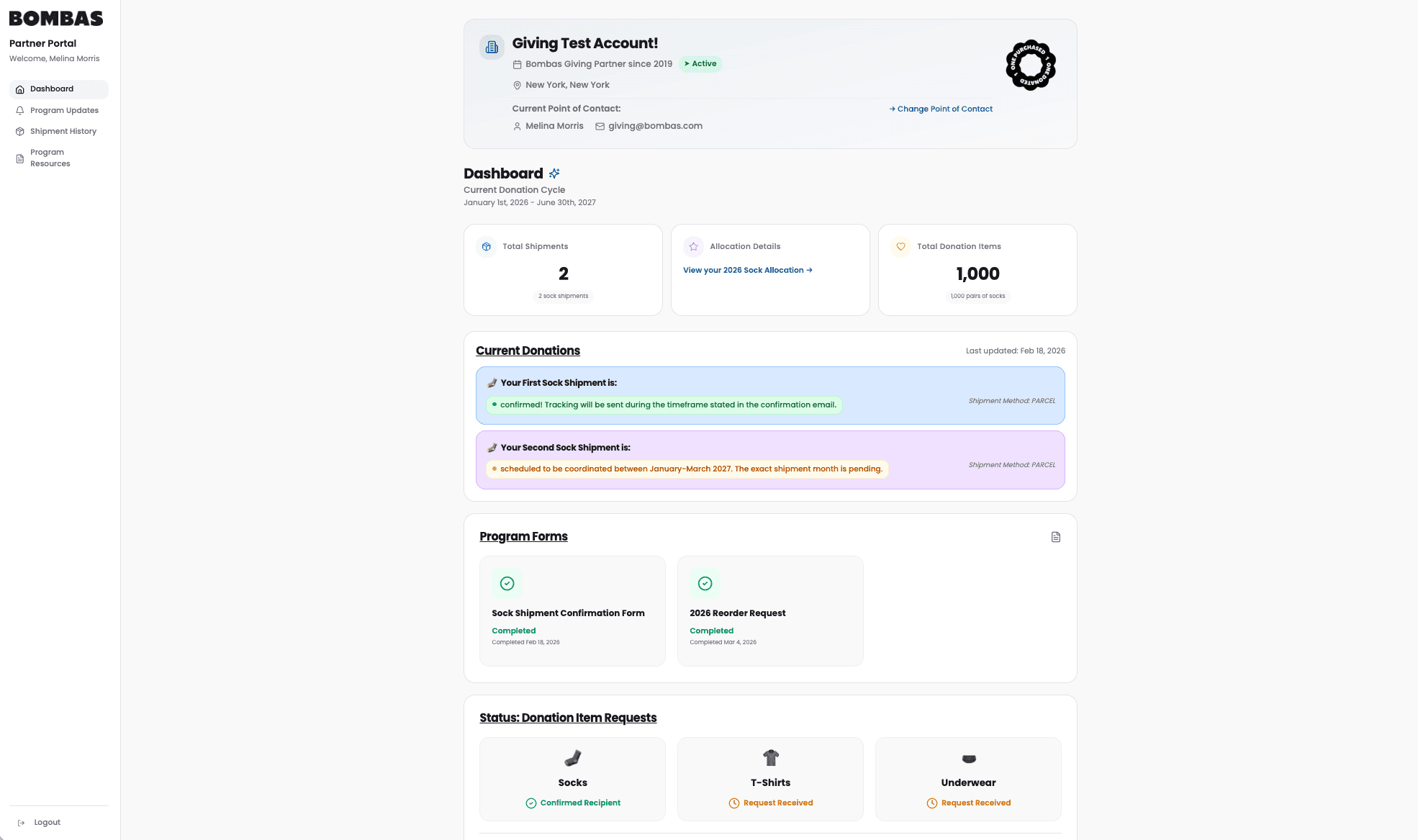The image size is (1418, 840).
Task: Click the sock icon in Socks card
Action: click(573, 758)
